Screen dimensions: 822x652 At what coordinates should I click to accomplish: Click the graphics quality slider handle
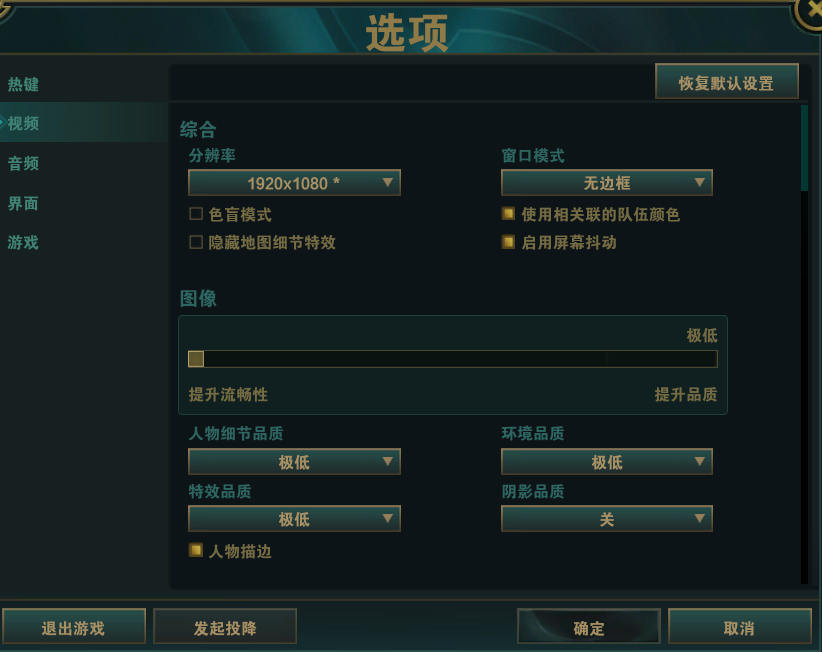[196, 359]
